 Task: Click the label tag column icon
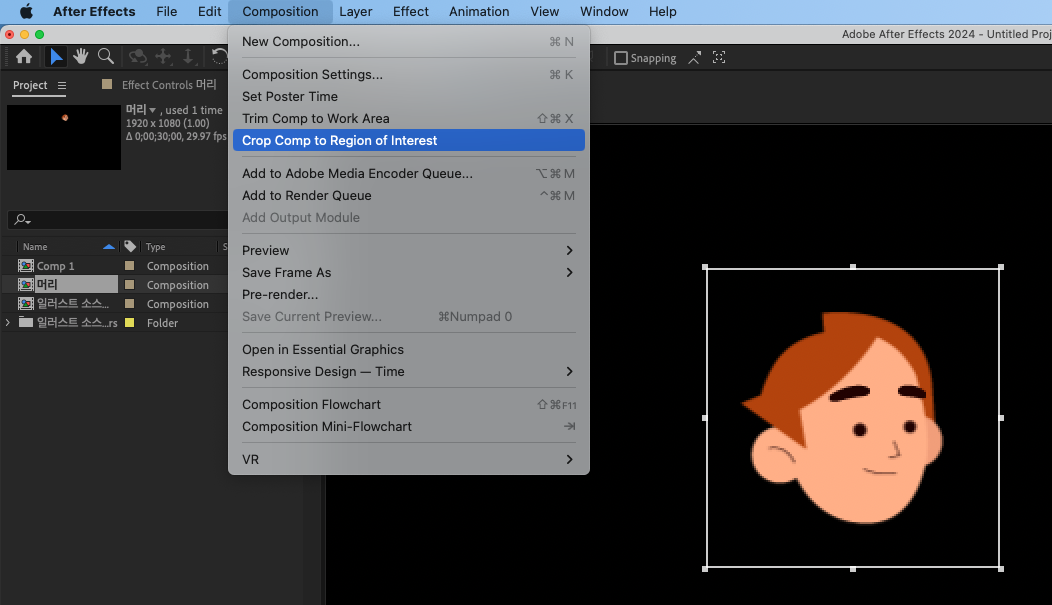pos(130,246)
